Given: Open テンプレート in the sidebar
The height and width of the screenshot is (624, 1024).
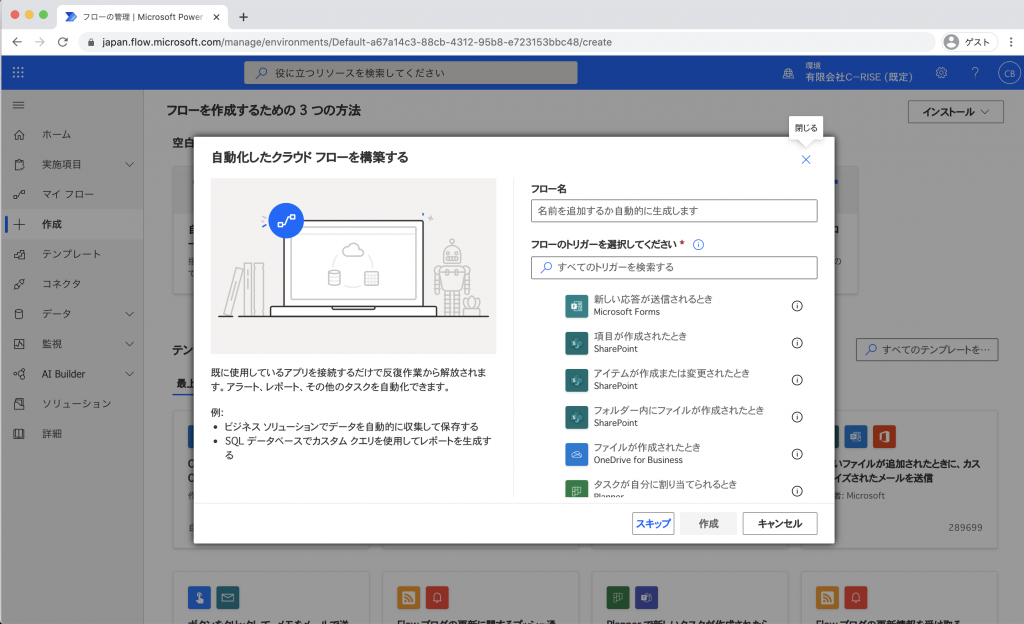Looking at the screenshot, I should click(x=72, y=255).
